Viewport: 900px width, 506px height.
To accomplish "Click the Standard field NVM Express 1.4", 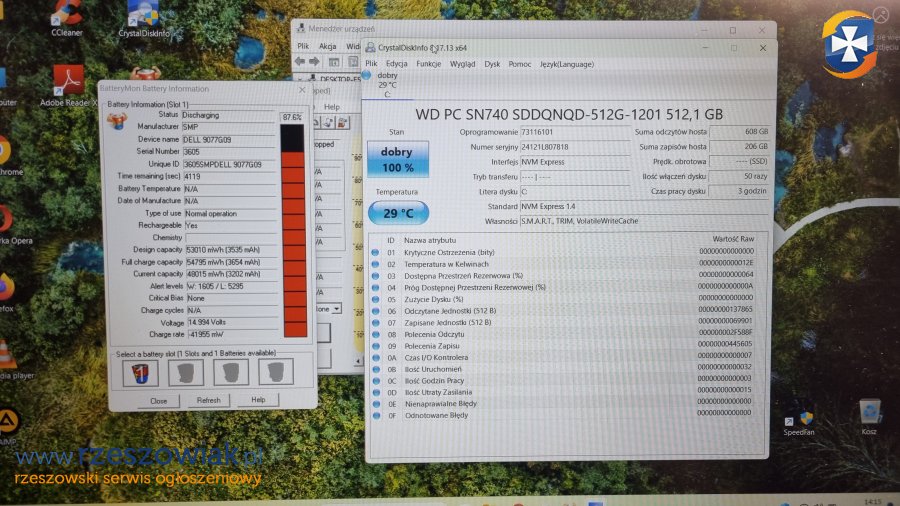I will (644, 206).
